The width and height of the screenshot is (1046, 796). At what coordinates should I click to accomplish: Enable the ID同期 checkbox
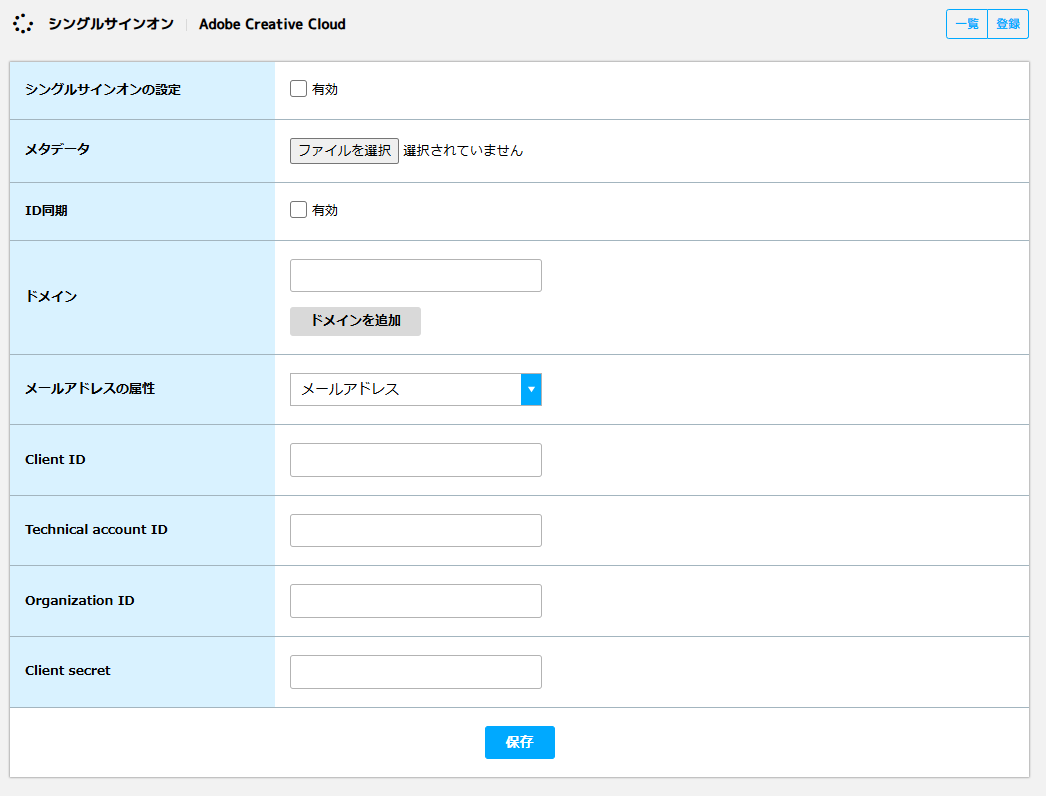pyautogui.click(x=298, y=210)
